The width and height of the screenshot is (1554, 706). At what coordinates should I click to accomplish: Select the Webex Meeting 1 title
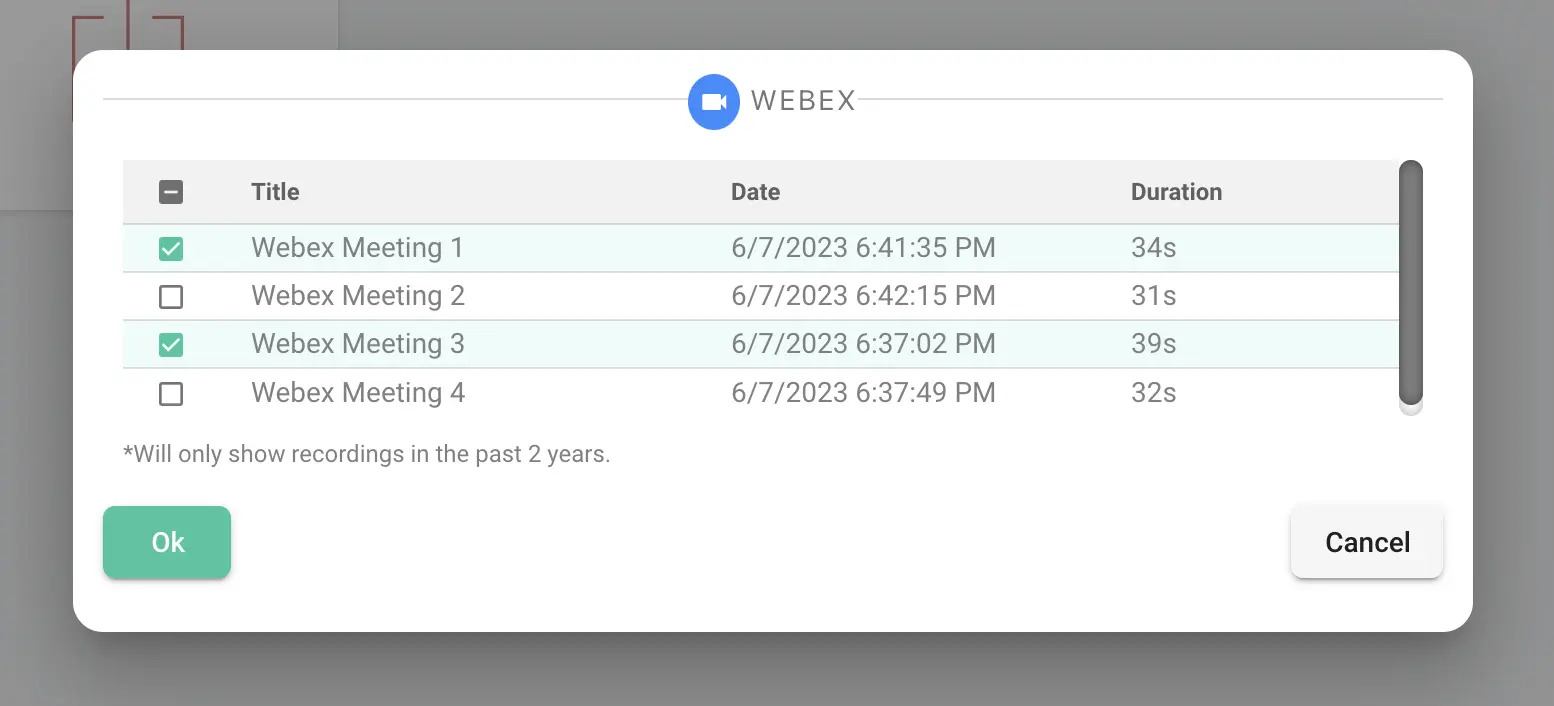(x=357, y=248)
